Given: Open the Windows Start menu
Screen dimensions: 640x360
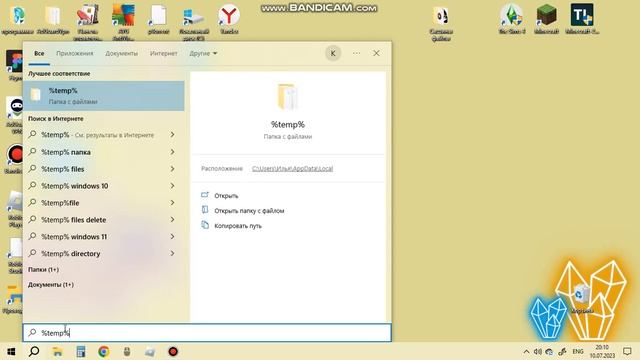Looking at the screenshot, I should pos(11,351).
